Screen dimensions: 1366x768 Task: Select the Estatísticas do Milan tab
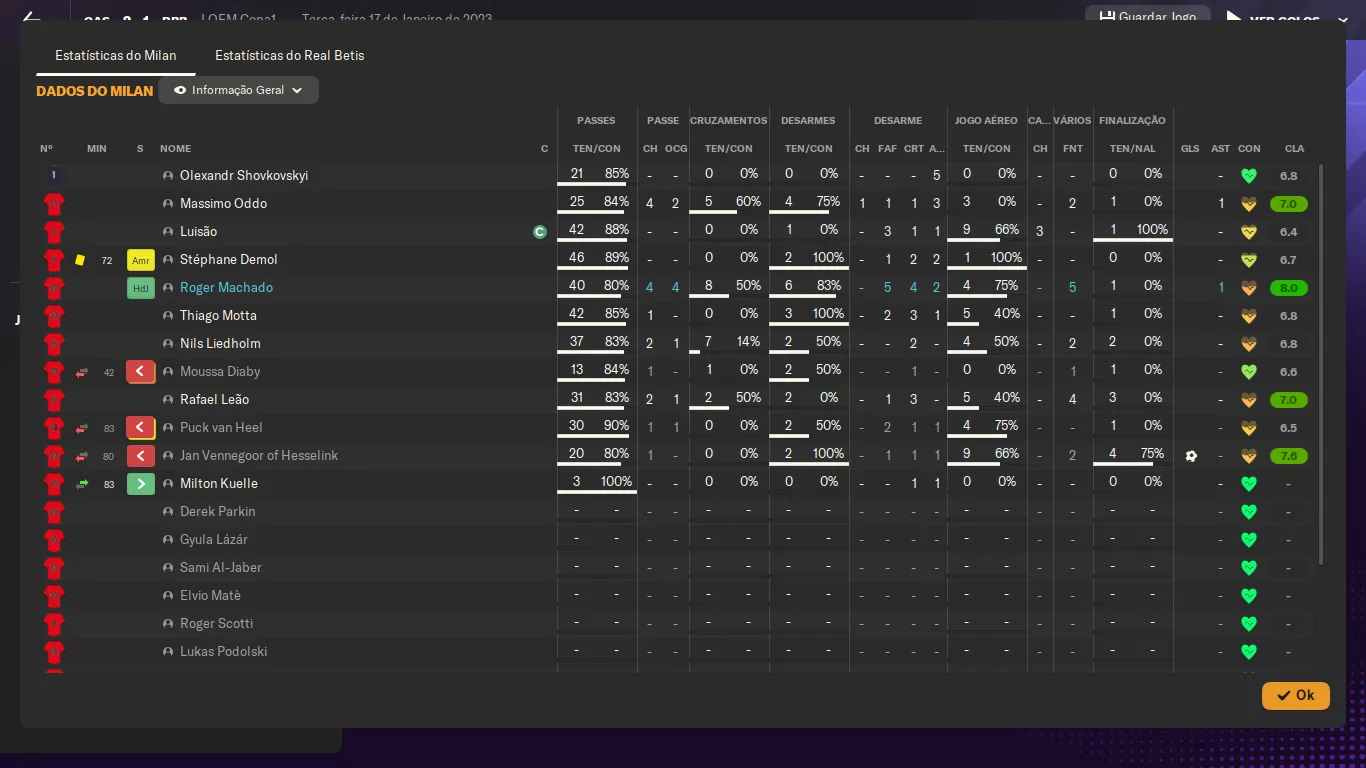tap(116, 55)
